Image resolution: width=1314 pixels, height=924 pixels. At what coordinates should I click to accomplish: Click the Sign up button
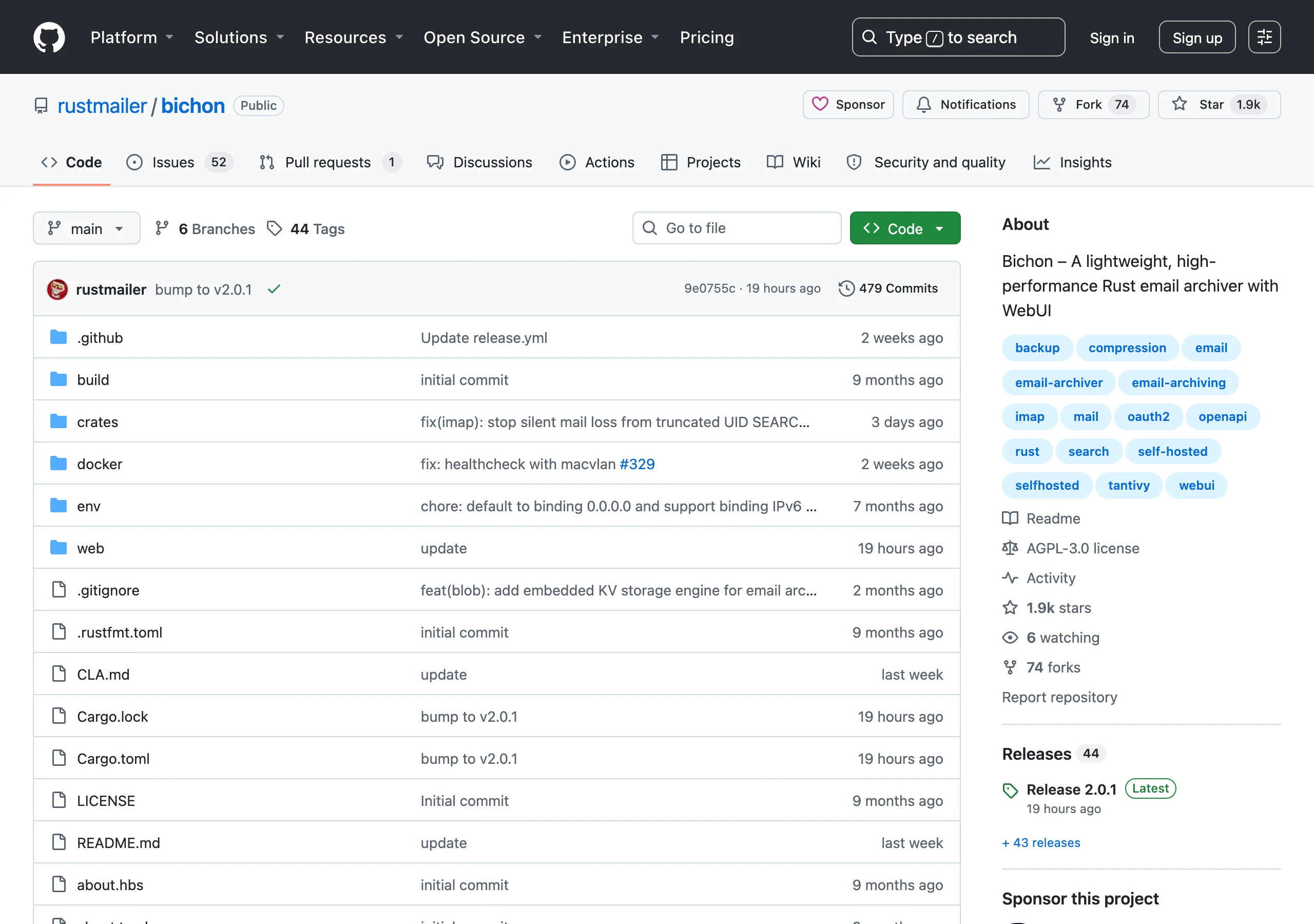point(1196,37)
